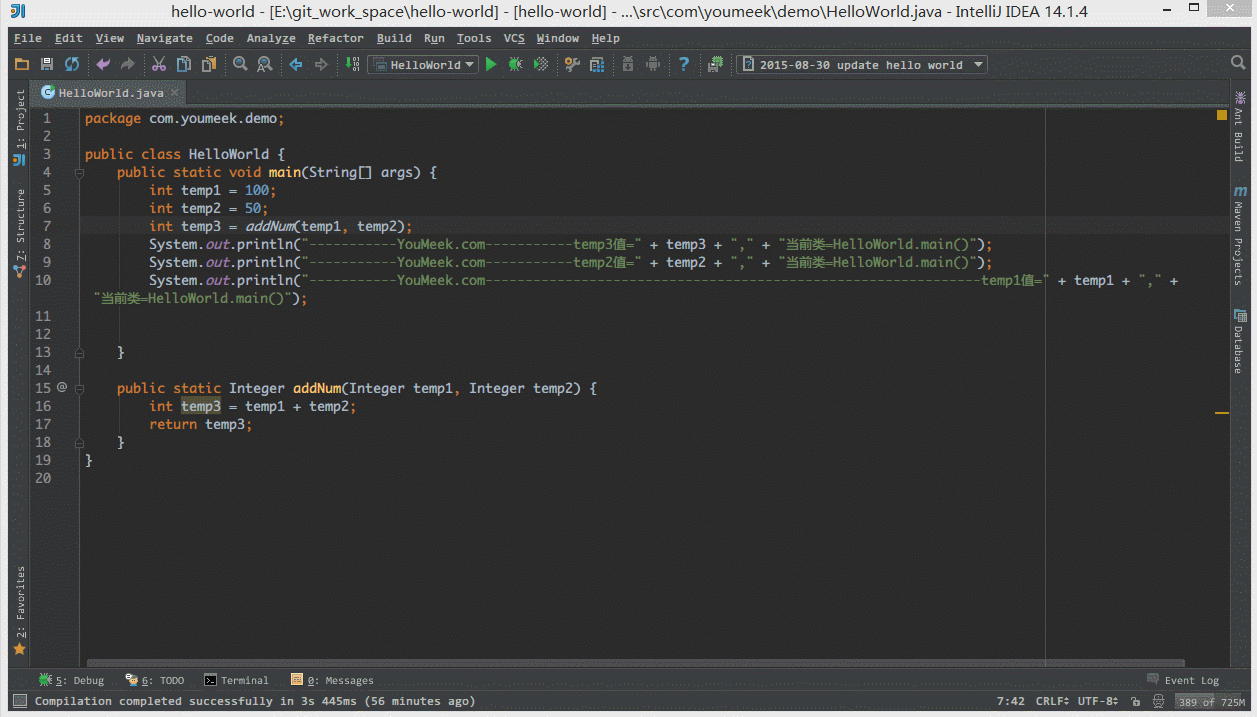The width and height of the screenshot is (1257, 717).
Task: Synchronize files using the refresh icon
Action: coord(70,63)
